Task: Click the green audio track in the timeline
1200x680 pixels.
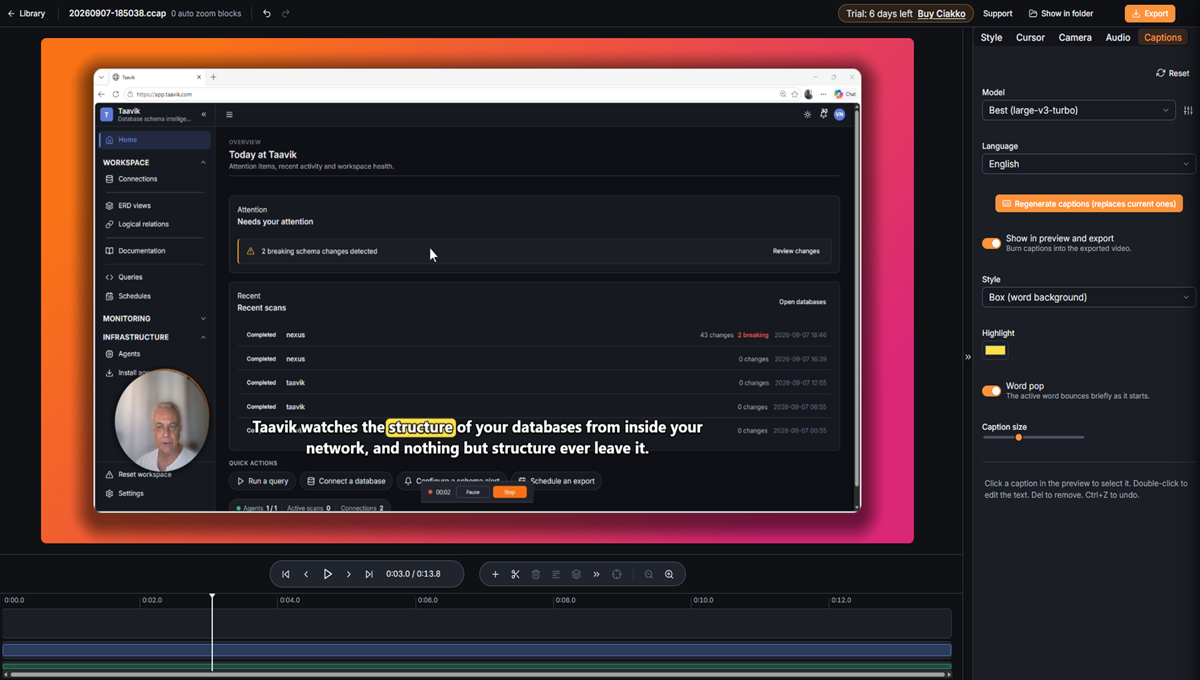Action: tap(476, 665)
